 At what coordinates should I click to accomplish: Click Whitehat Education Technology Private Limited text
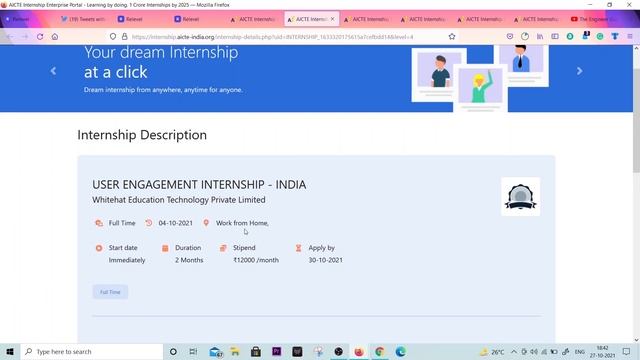click(x=179, y=200)
